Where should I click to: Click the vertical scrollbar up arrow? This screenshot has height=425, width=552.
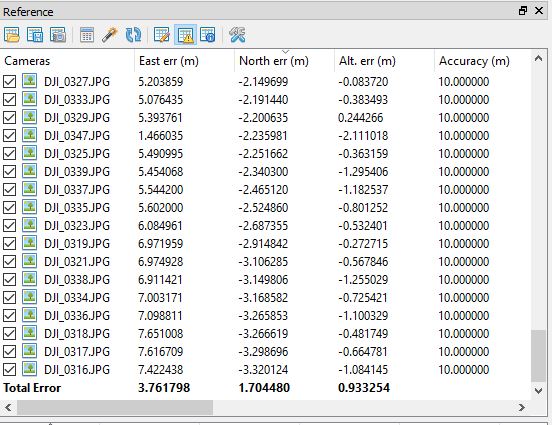pyautogui.click(x=538, y=58)
